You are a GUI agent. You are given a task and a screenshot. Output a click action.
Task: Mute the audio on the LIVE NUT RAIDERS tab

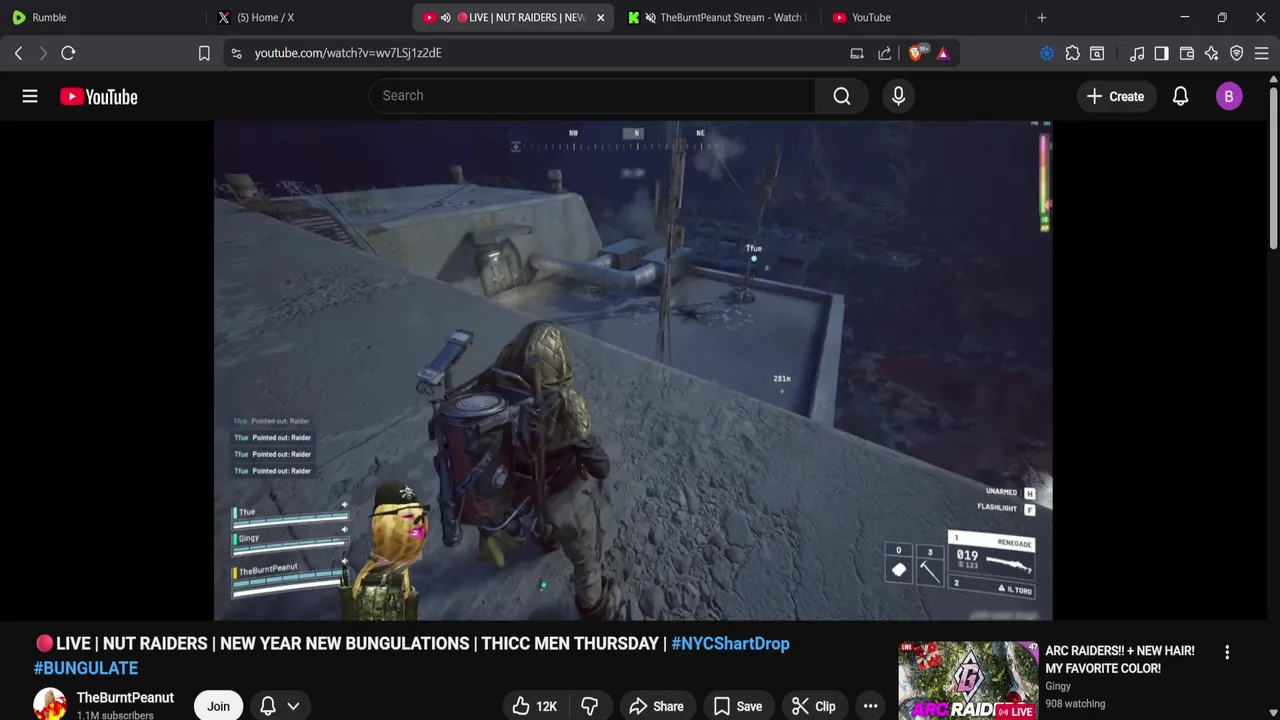(445, 17)
